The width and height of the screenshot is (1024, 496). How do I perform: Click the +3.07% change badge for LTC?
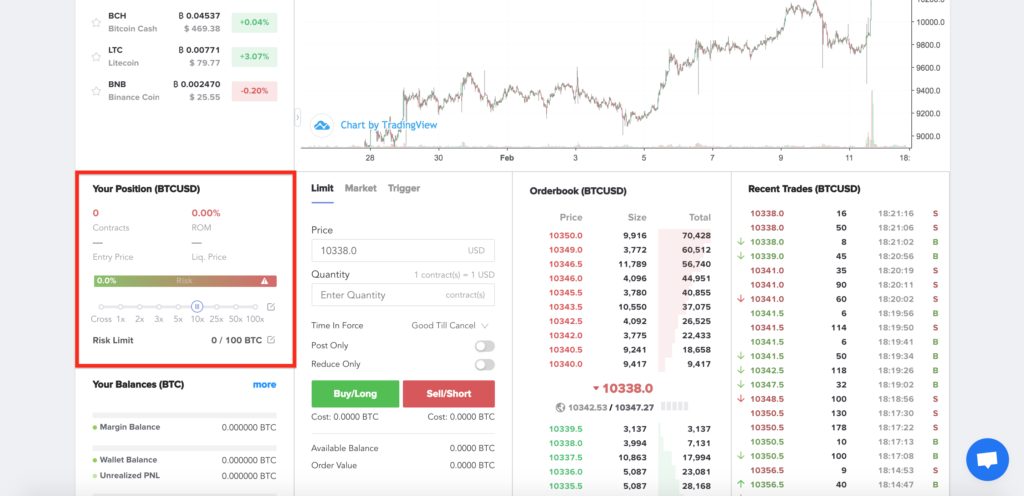[x=254, y=57]
